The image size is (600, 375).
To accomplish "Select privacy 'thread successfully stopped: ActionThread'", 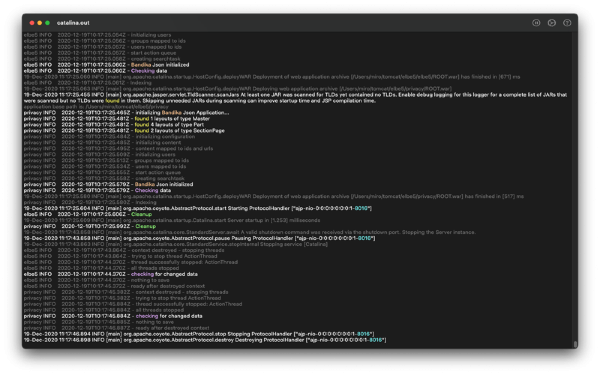I will click(x=133, y=304).
